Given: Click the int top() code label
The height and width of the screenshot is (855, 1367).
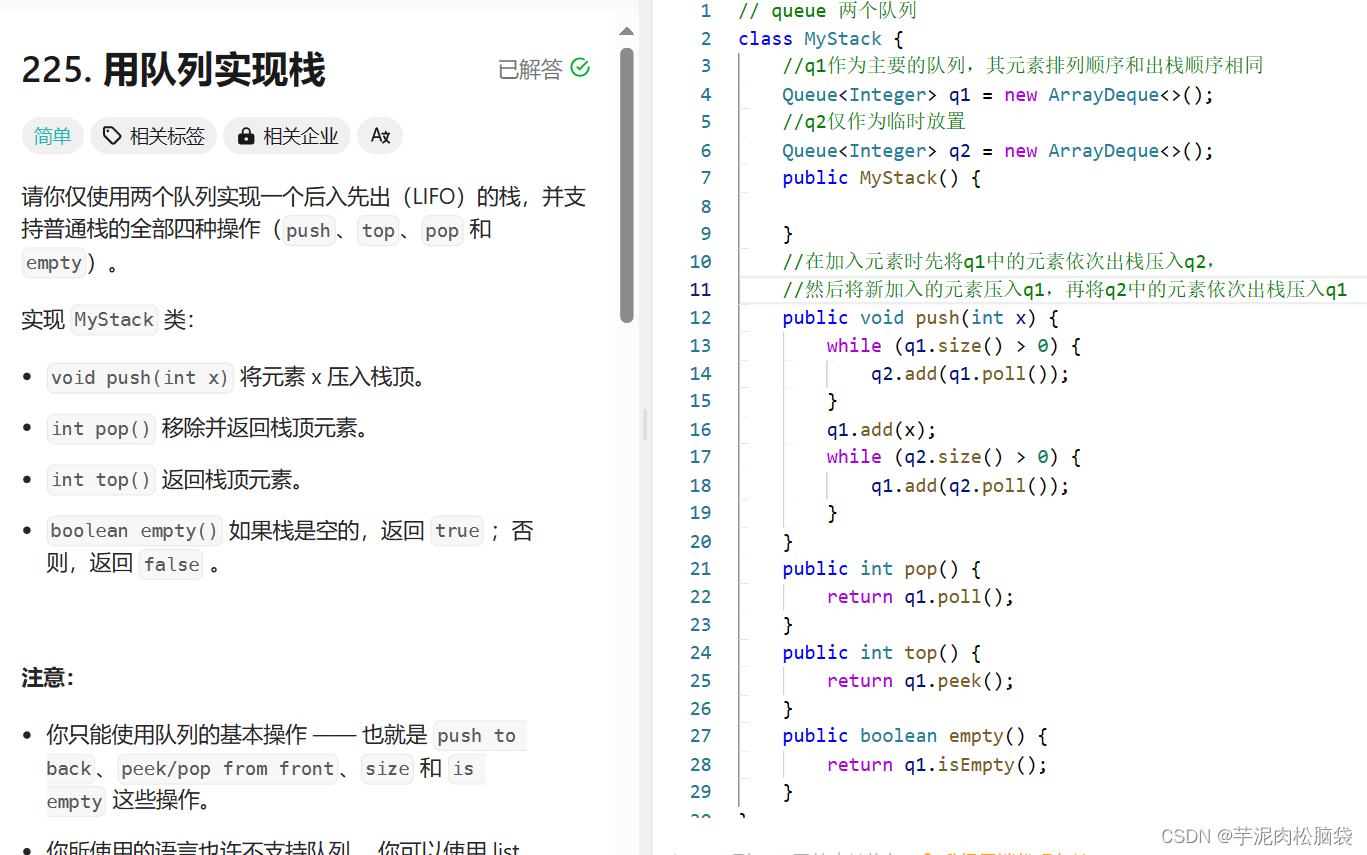Looking at the screenshot, I should 101,480.
